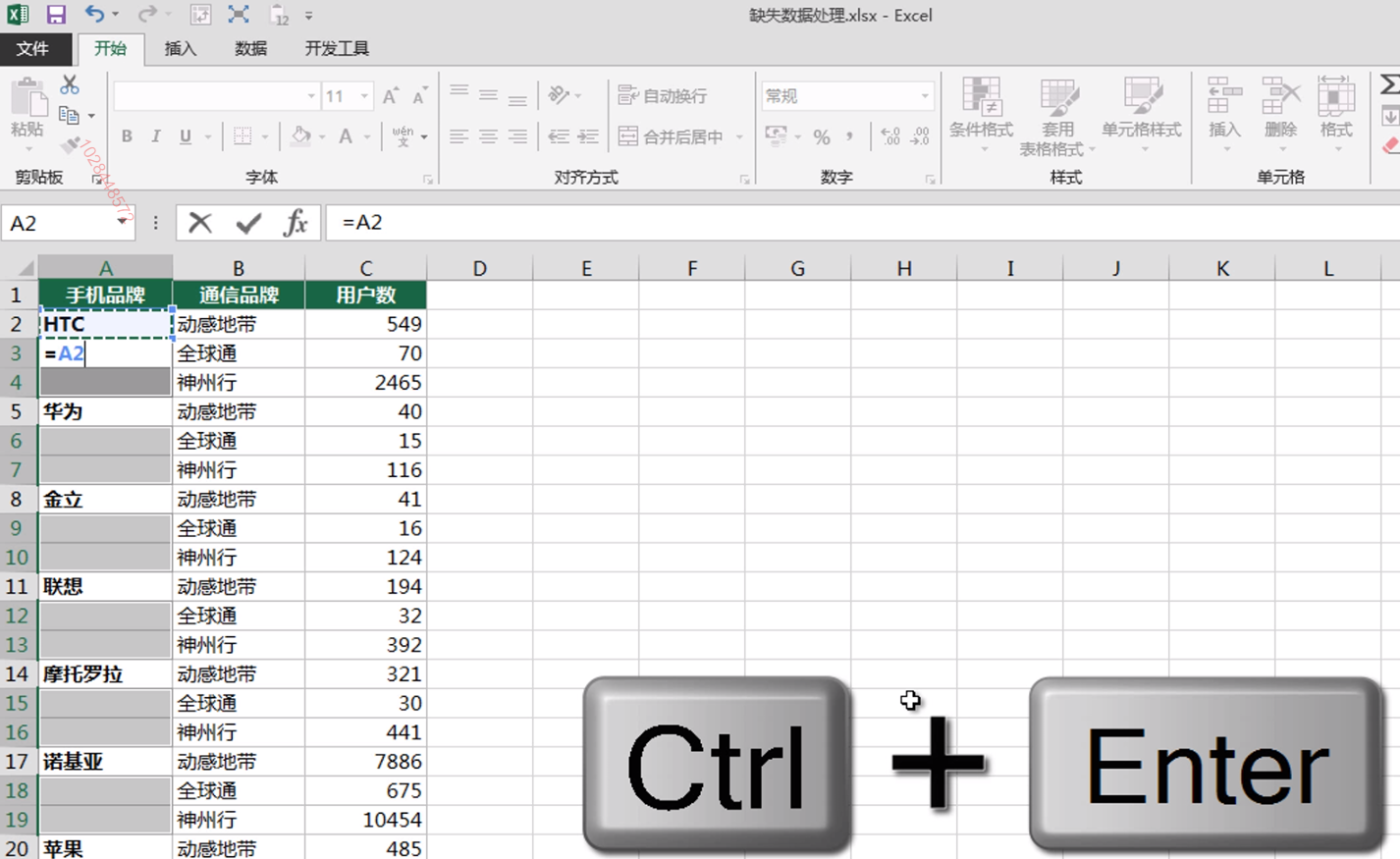Cut selection with the scissors icon
Screen dimensions: 1400x859
[69, 85]
